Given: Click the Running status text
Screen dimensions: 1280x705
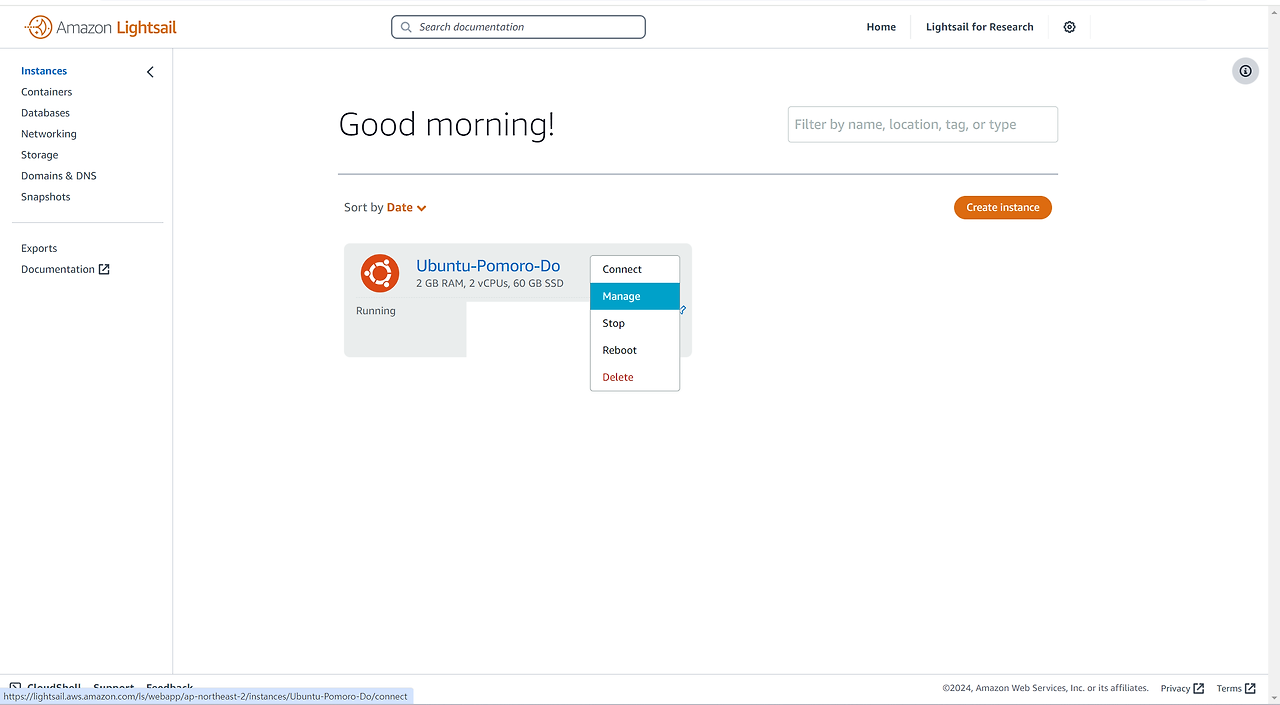Looking at the screenshot, I should [x=376, y=311].
